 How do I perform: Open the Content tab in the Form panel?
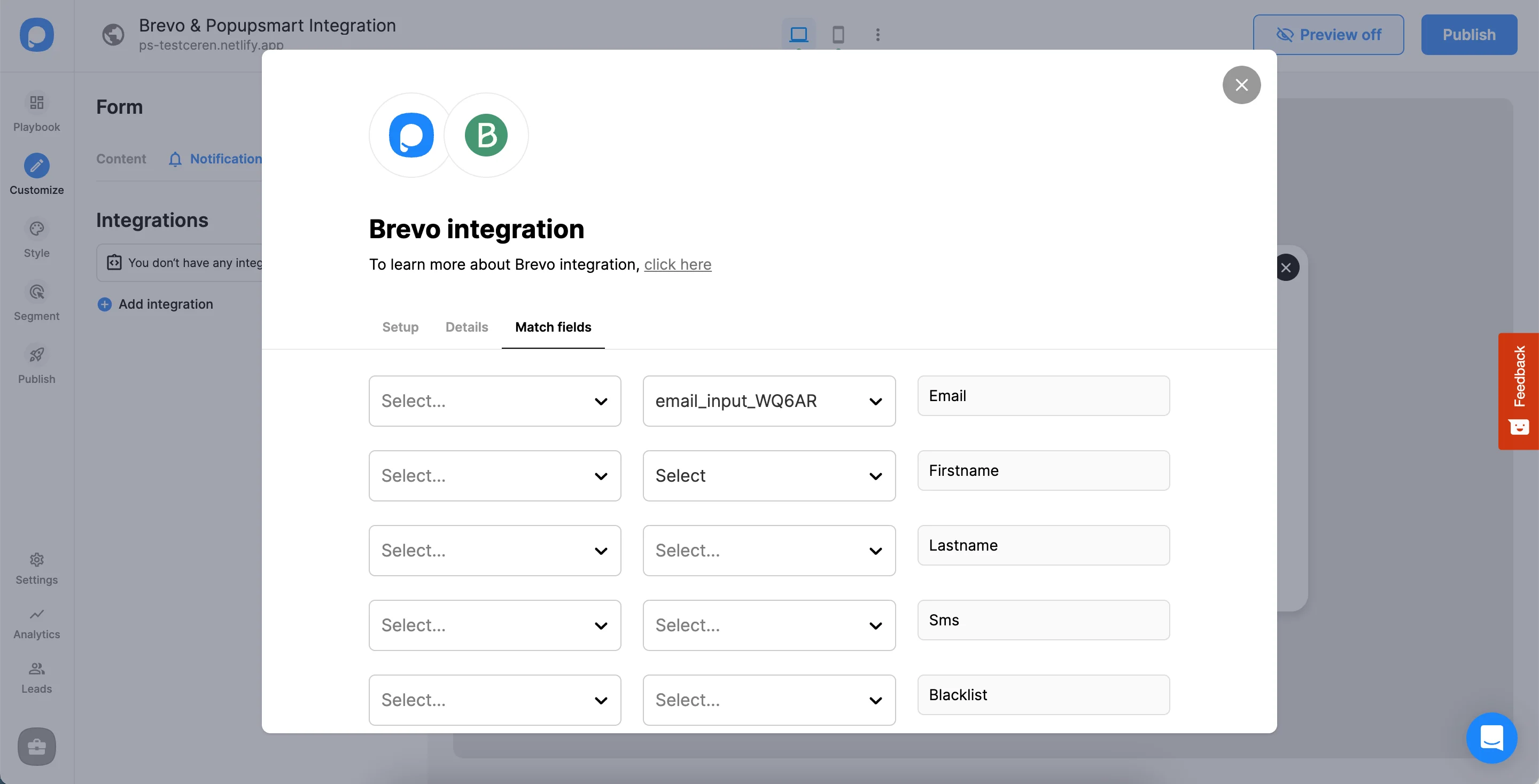click(x=121, y=159)
